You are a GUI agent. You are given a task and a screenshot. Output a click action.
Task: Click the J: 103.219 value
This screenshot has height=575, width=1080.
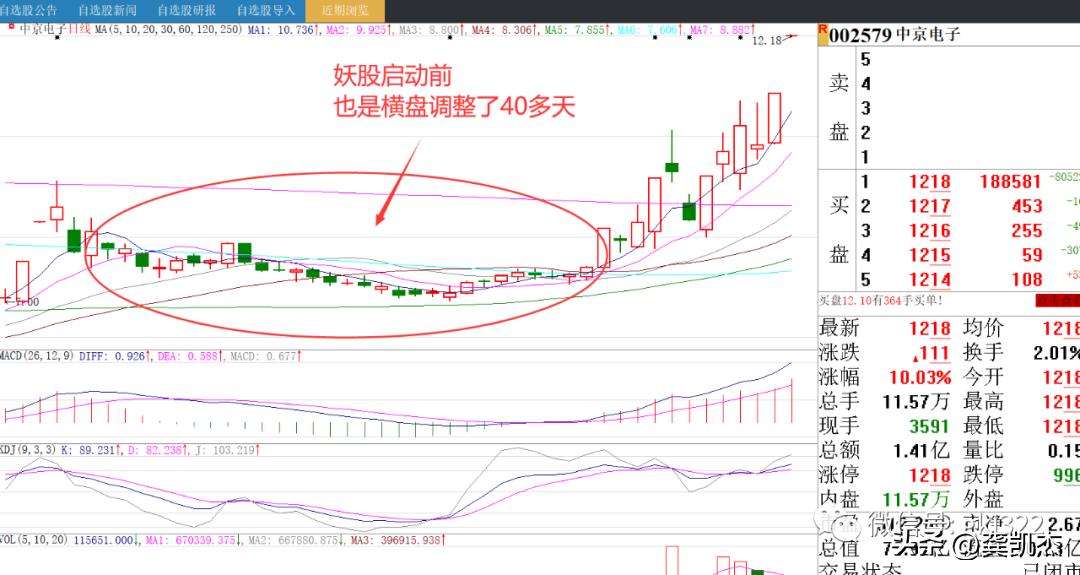click(x=227, y=450)
